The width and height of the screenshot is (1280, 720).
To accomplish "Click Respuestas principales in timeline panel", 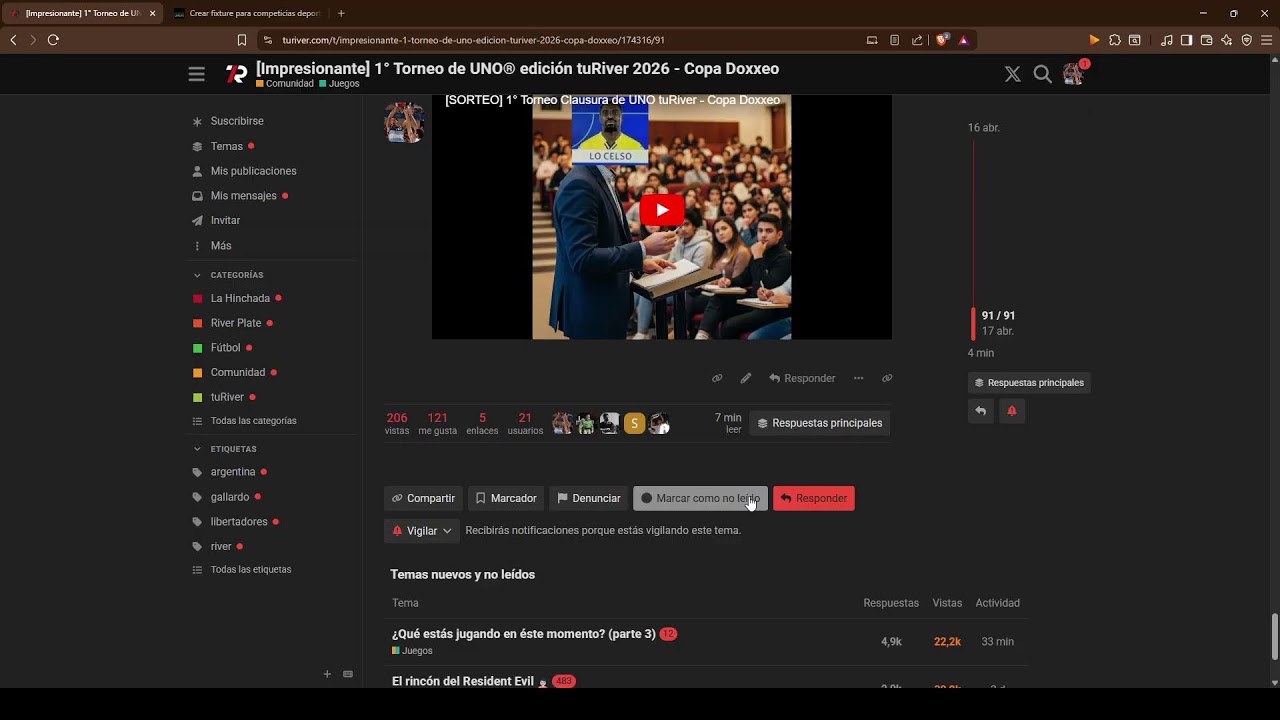I will pos(1029,383).
